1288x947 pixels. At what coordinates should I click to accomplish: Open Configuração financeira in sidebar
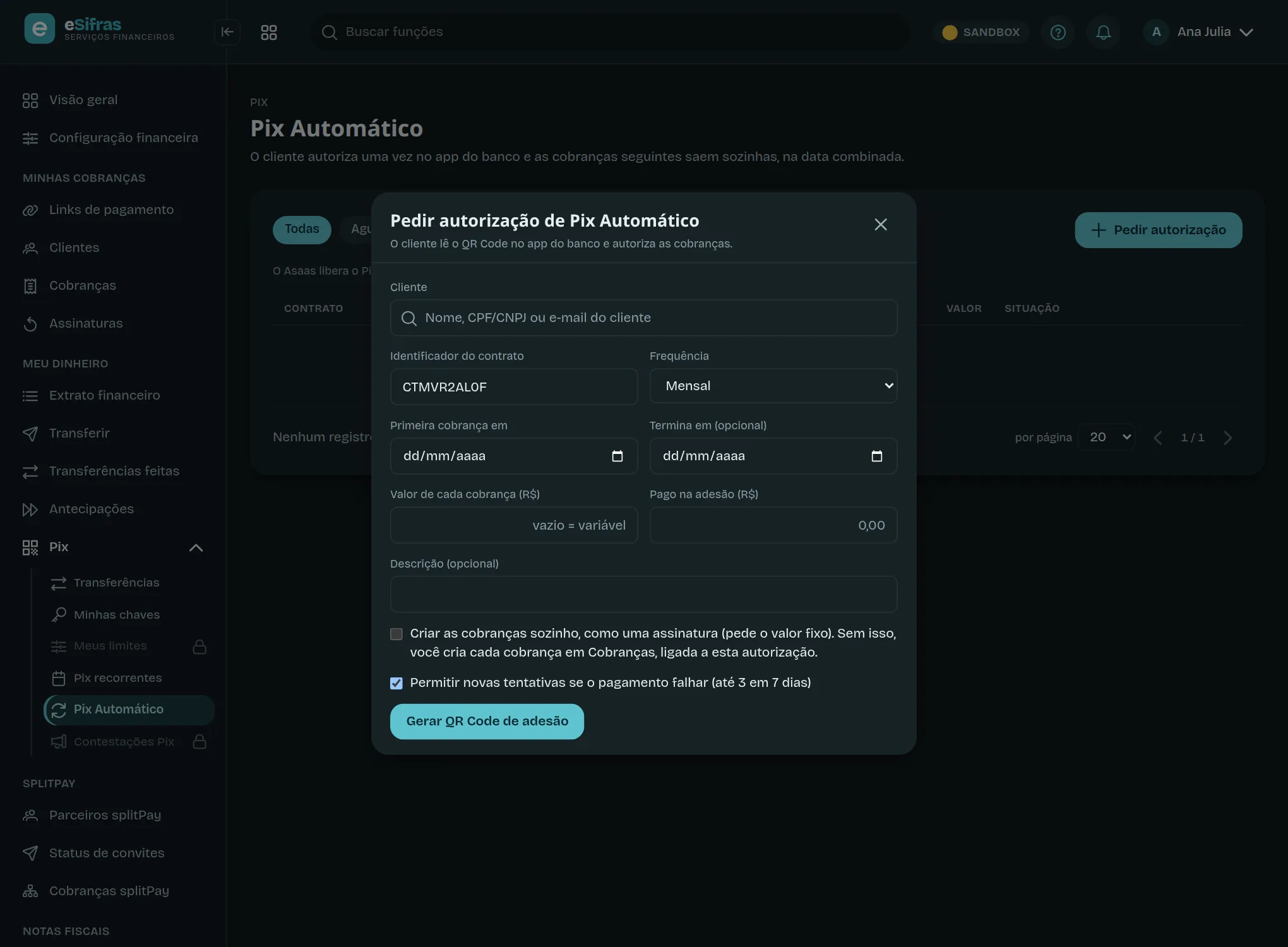click(113, 138)
